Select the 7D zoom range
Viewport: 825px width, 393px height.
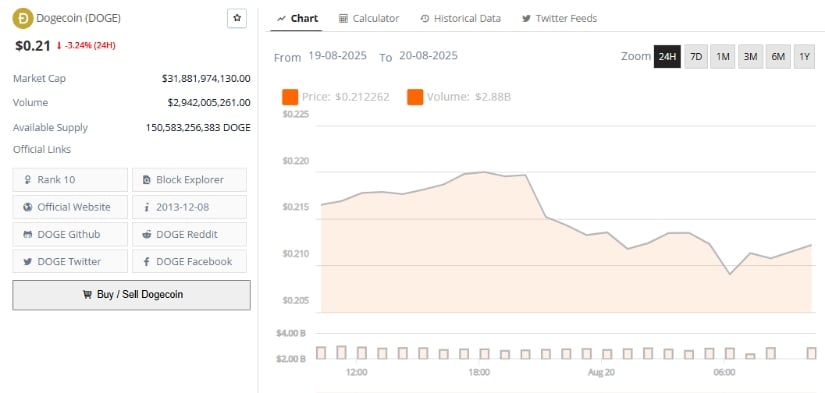[696, 57]
